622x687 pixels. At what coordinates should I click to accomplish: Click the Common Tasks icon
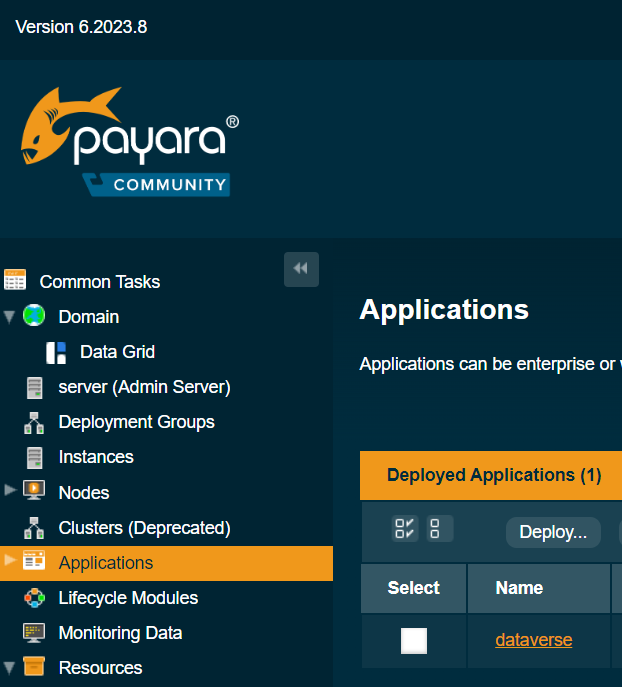point(15,280)
